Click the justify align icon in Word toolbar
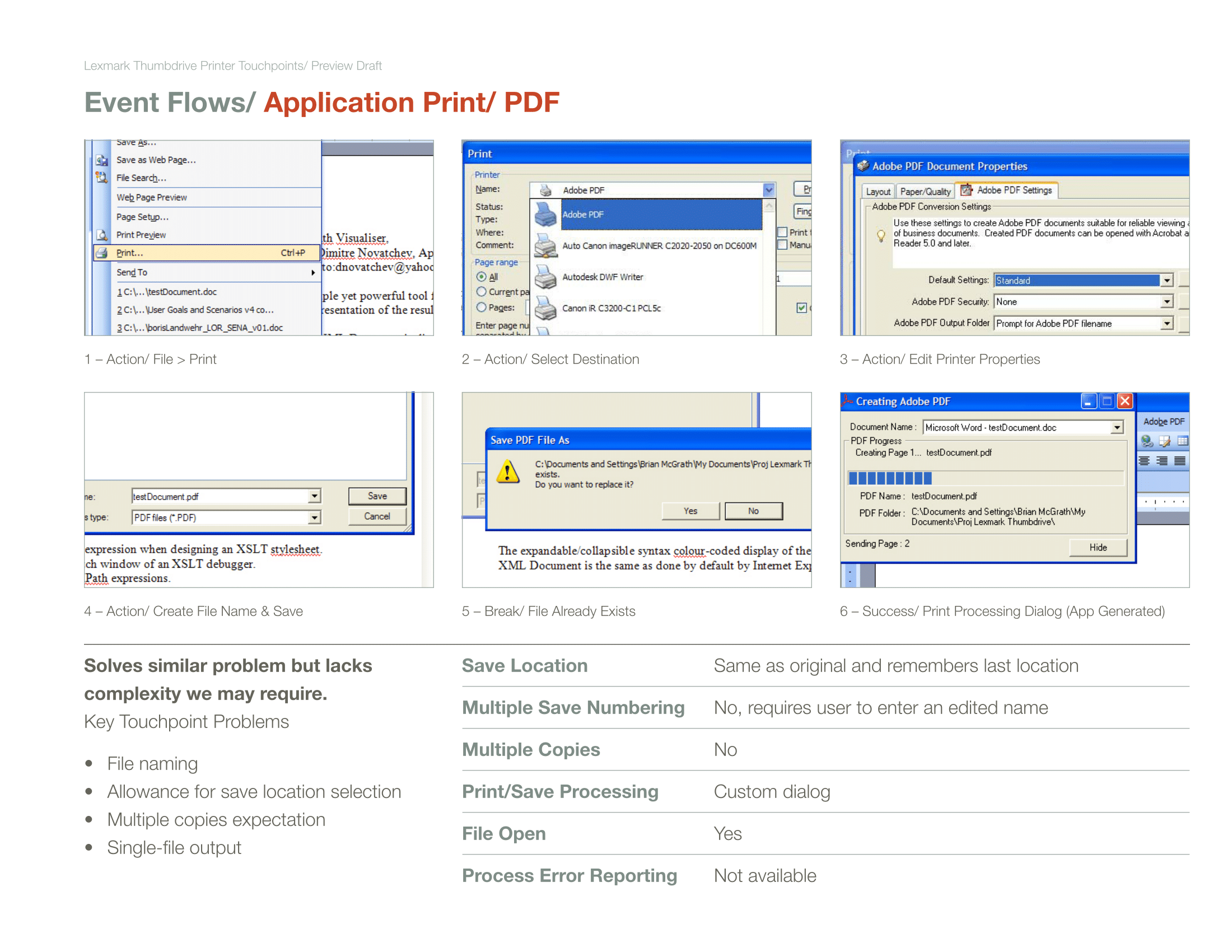Viewport: 1232px width, 952px height. (x=1179, y=461)
